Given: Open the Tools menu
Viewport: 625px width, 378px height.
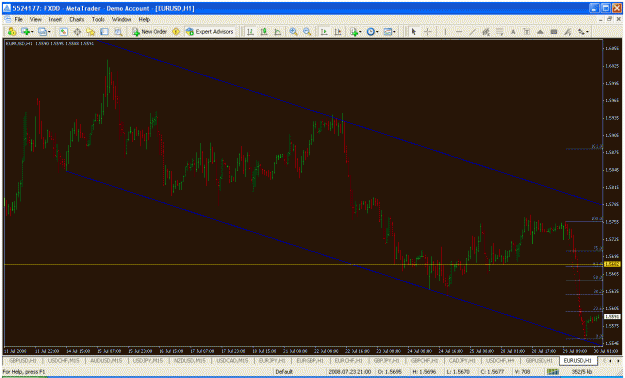Looking at the screenshot, I should (98, 19).
